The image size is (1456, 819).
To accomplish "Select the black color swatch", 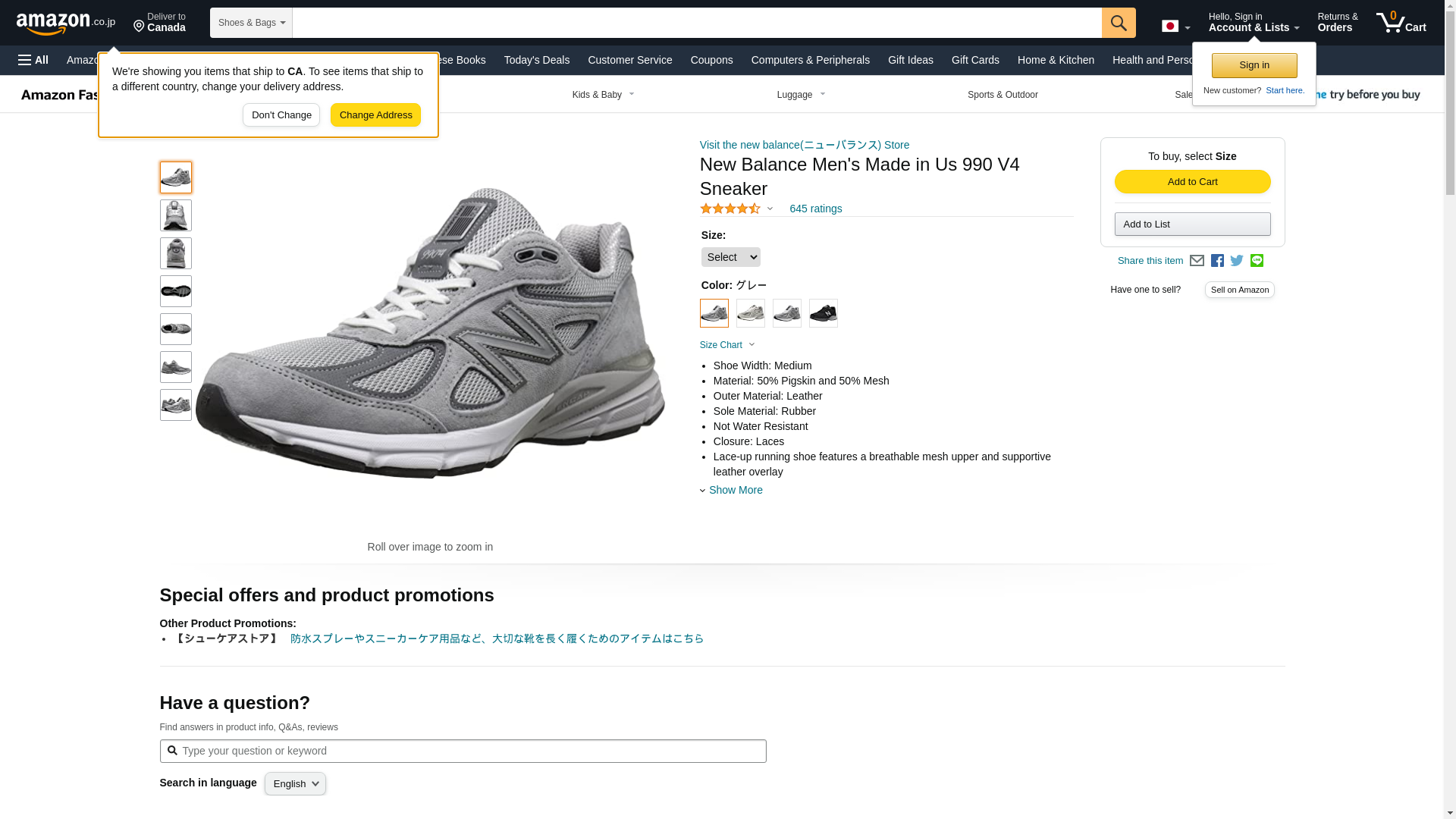I will click(823, 313).
